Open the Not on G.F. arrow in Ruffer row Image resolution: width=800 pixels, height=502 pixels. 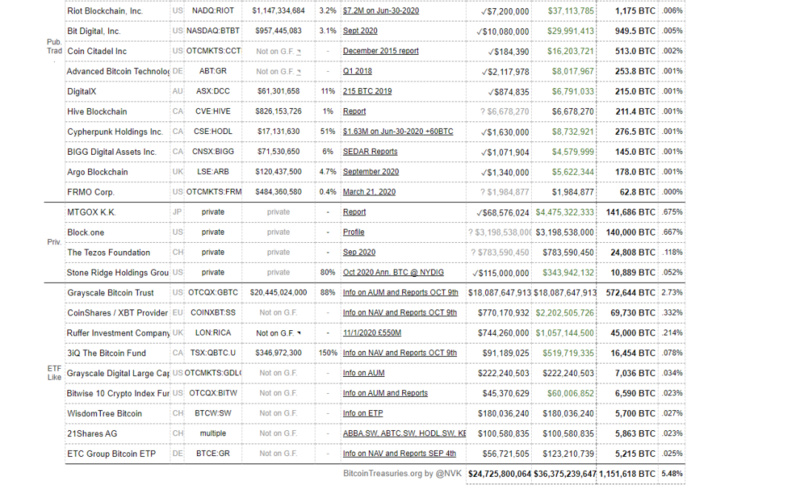tap(299, 333)
